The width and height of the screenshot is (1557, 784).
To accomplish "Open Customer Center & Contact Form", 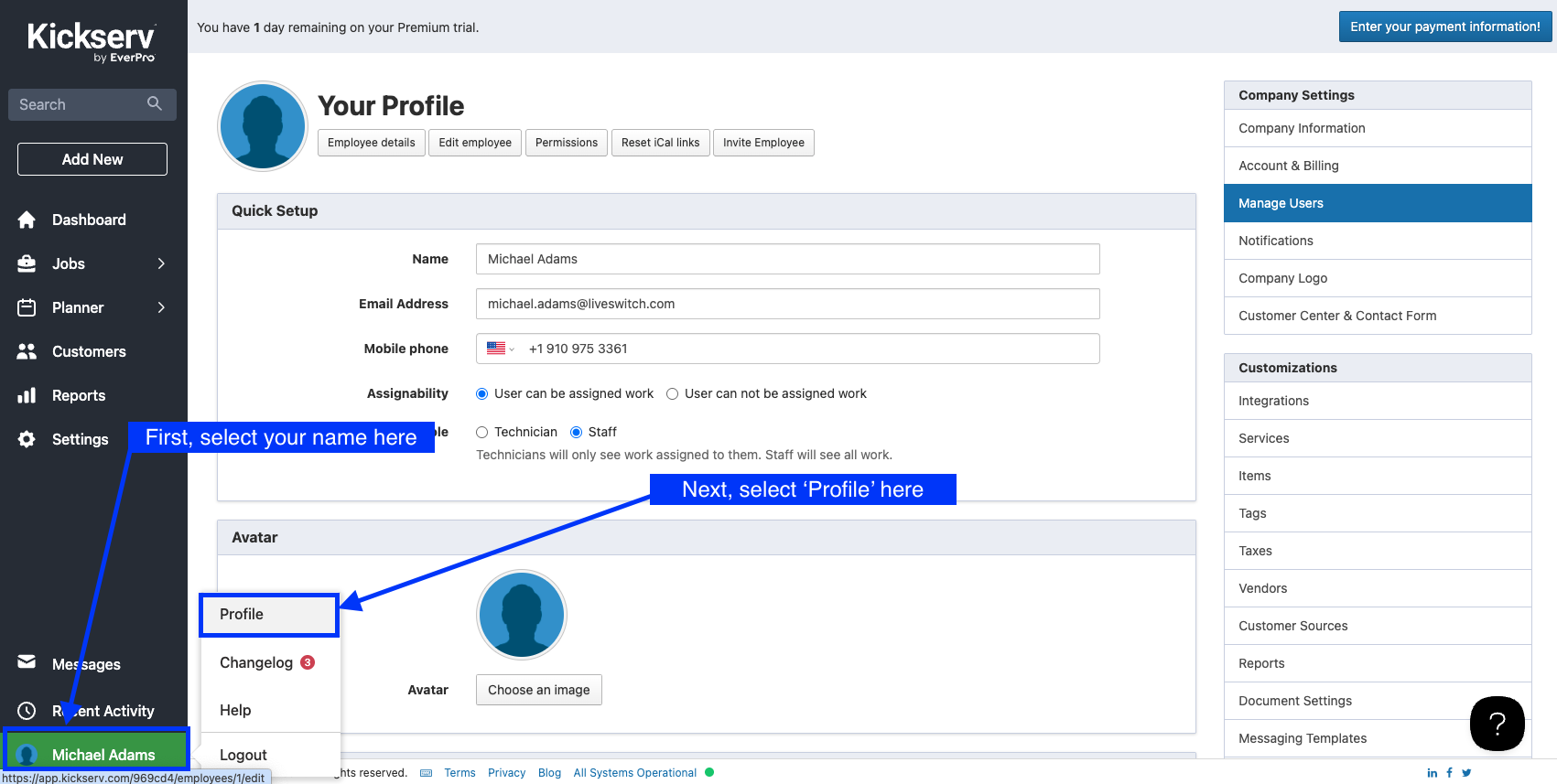I will 1378,316.
